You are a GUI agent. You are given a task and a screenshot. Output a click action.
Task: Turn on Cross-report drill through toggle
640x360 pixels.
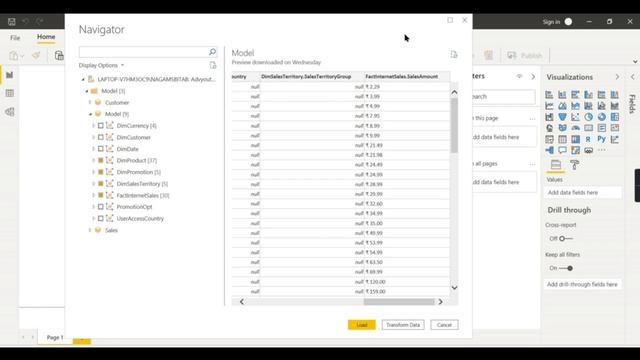click(x=566, y=238)
